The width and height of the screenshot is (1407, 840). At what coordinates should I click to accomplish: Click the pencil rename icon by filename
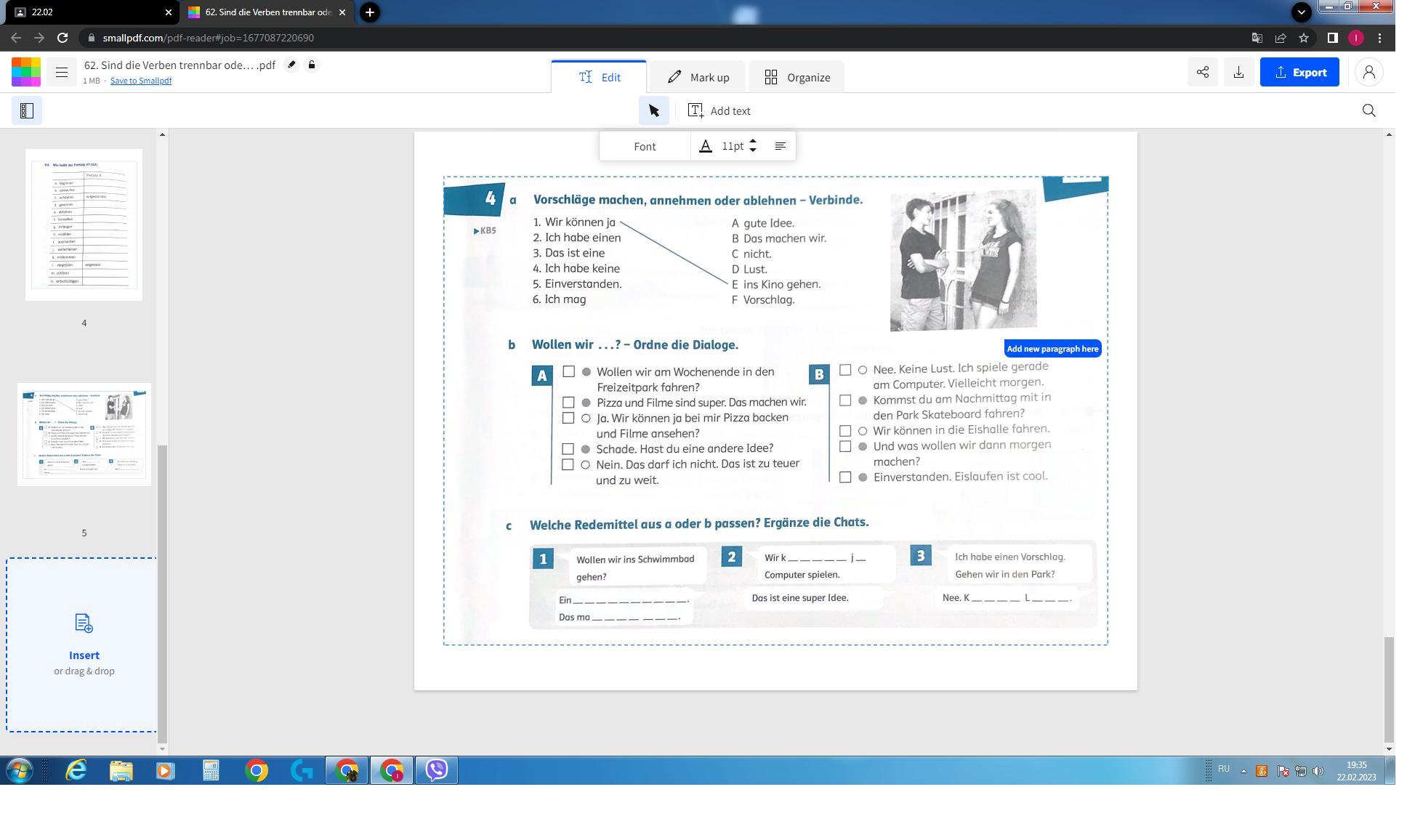click(291, 65)
